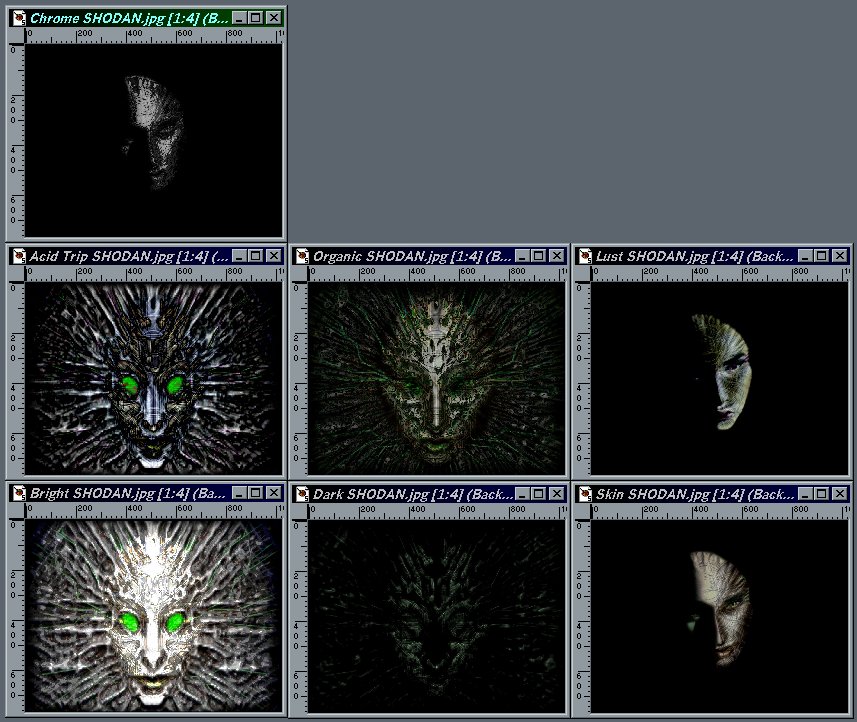Minimize the Lust SHODAN.jpg window
The height and width of the screenshot is (722, 857).
pos(805,256)
